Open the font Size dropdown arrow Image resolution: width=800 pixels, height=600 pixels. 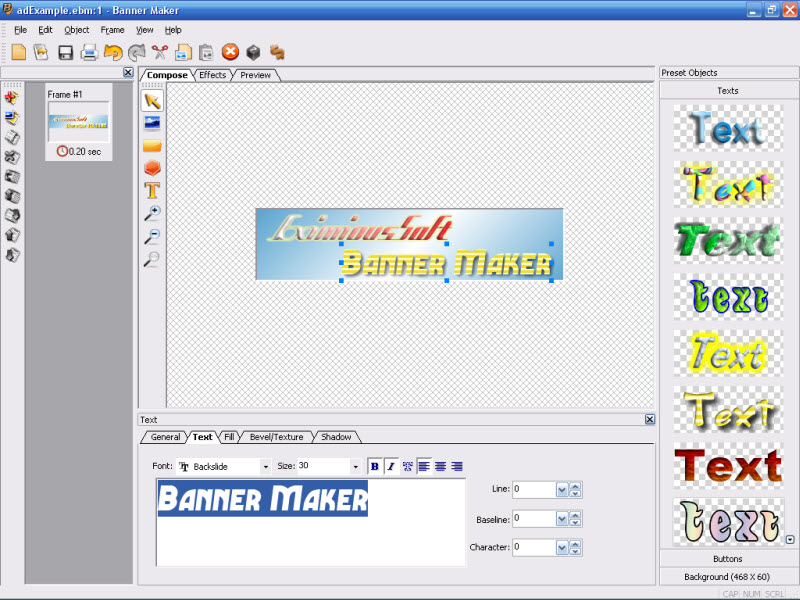[355, 466]
